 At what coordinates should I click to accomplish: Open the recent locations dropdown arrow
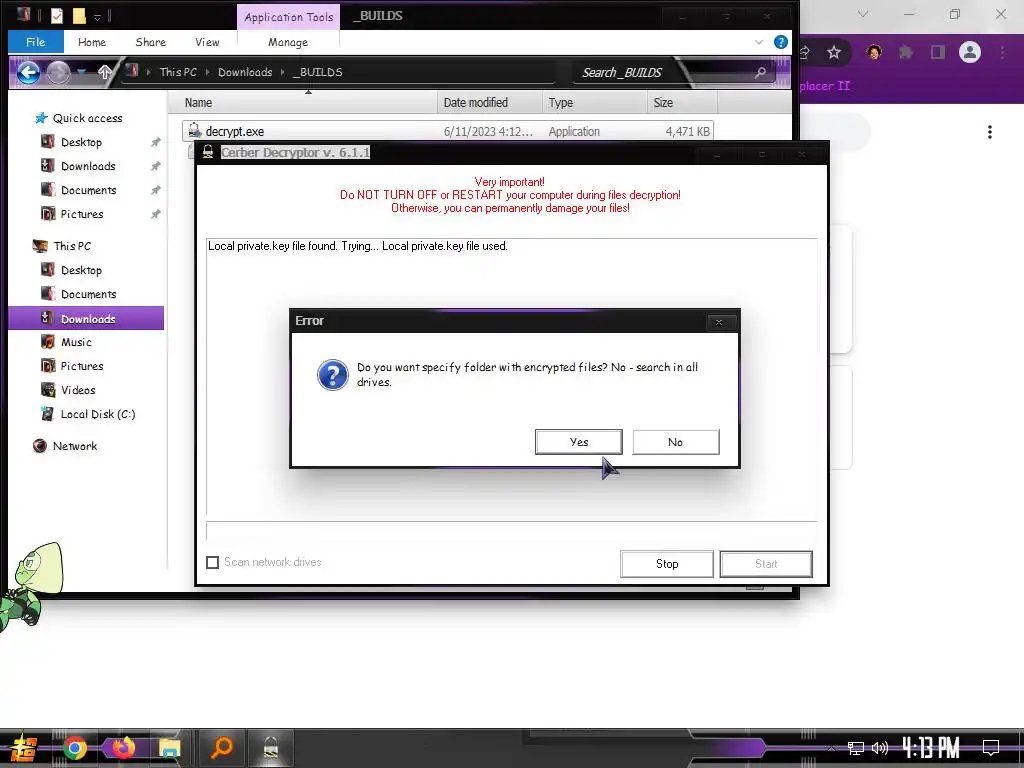coord(82,72)
